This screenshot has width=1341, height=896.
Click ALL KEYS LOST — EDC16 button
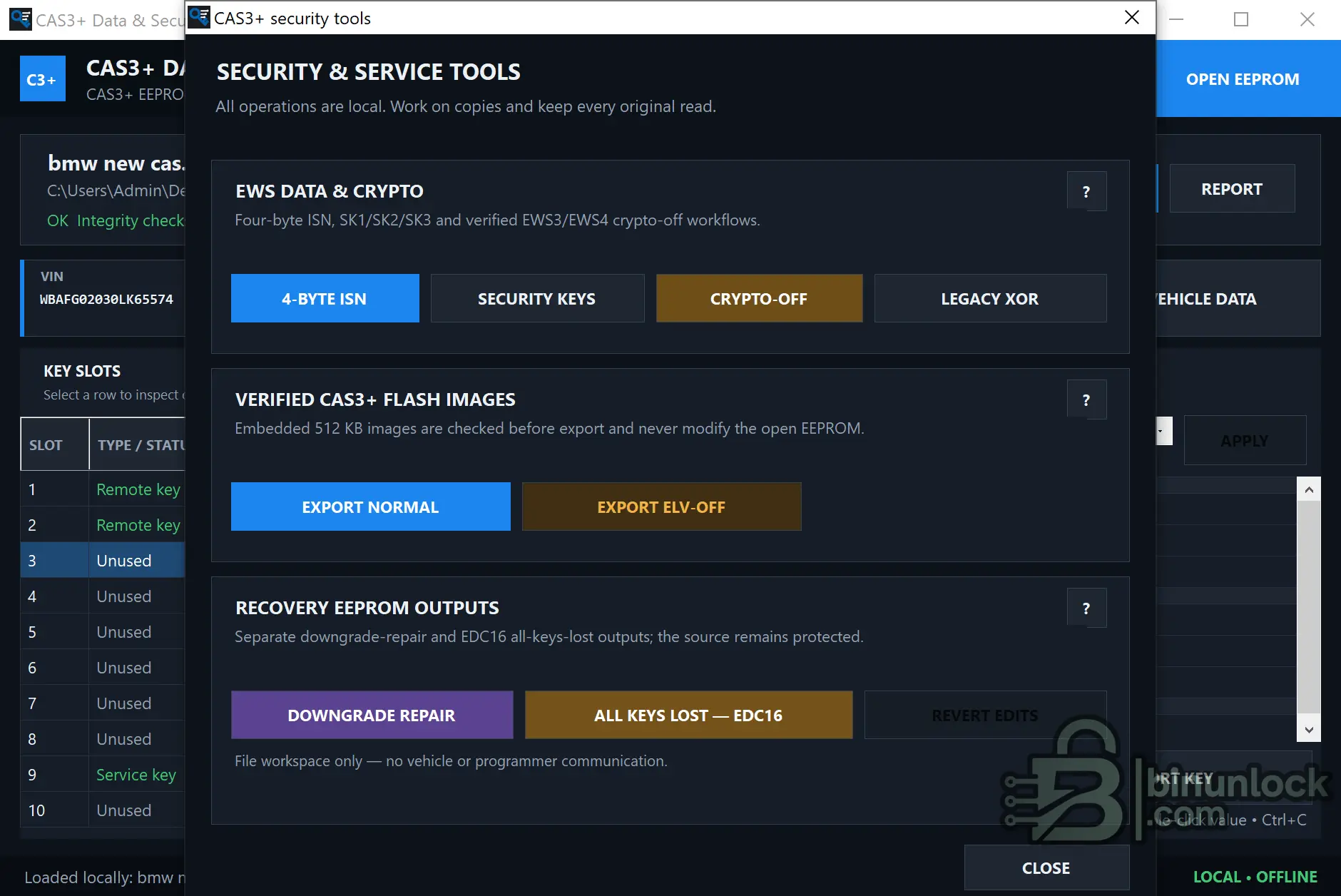pyautogui.click(x=689, y=715)
